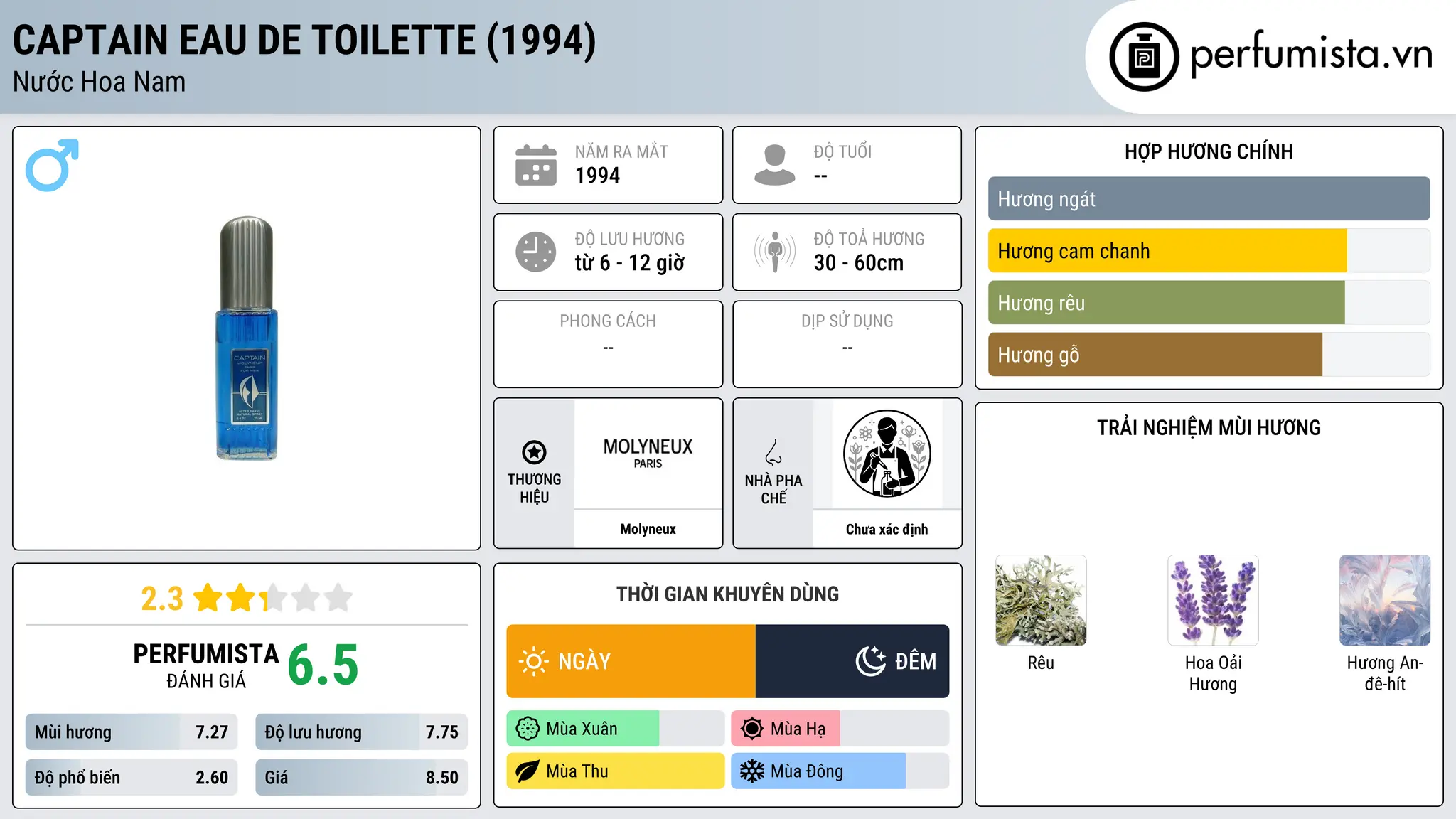Screen dimensions: 1456x819
Task: Click the Nước Hoa Nam subtitle
Action: pos(99,82)
